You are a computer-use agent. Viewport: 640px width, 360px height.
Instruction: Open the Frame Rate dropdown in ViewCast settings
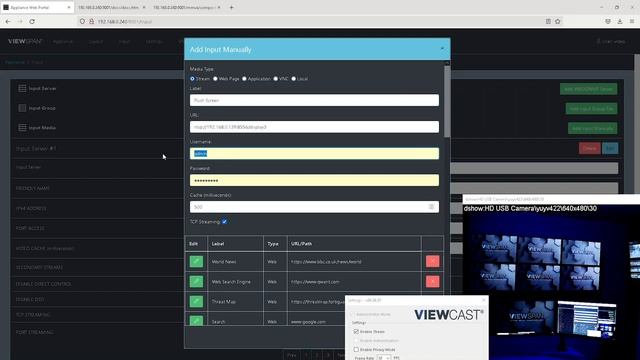click(384, 358)
